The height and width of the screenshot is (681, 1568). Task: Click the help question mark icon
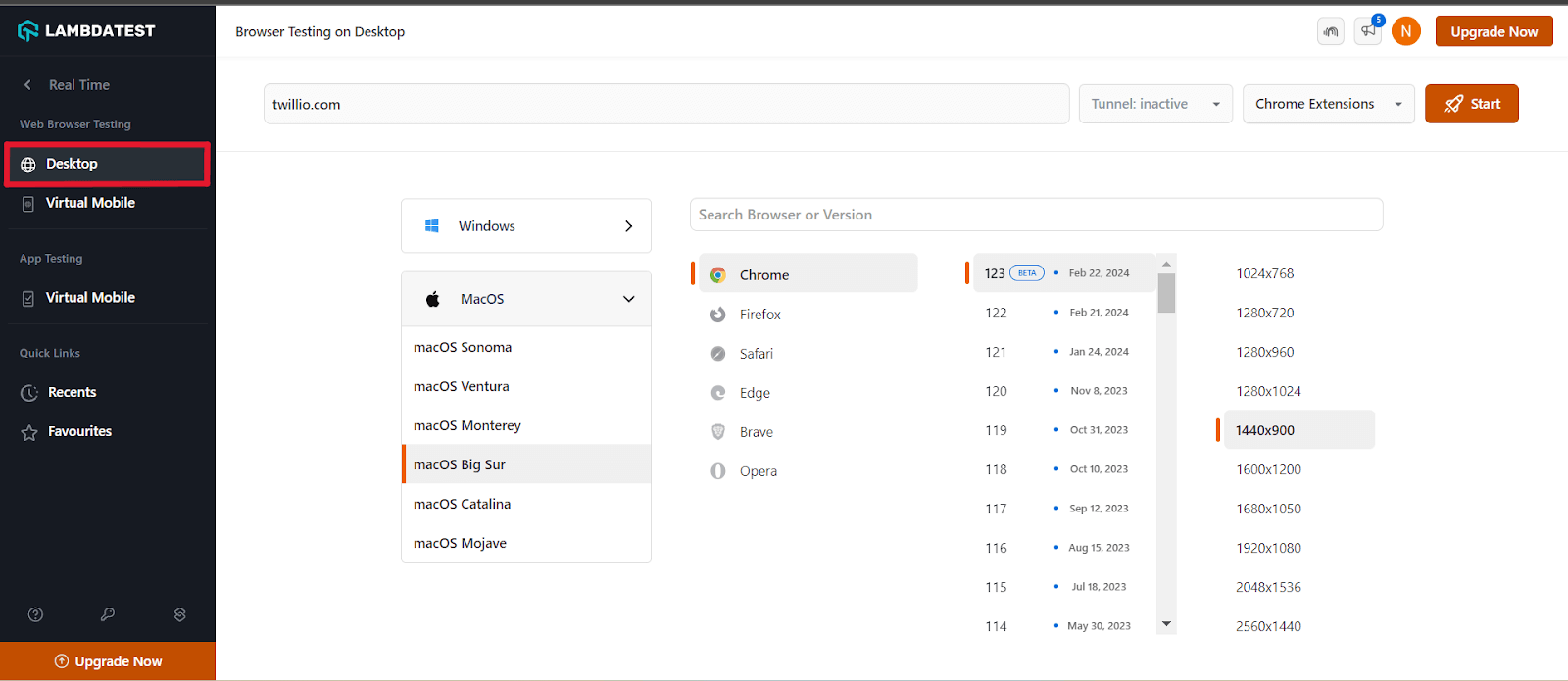pyautogui.click(x=36, y=614)
